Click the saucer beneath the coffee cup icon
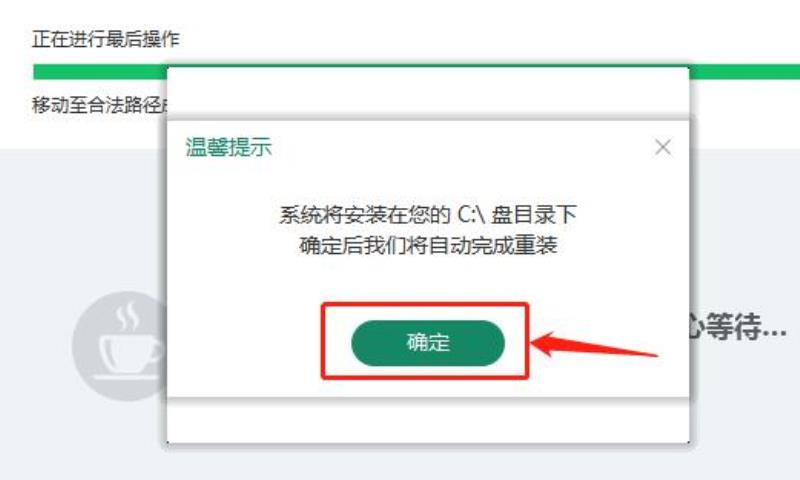800x480 pixels. tap(129, 377)
